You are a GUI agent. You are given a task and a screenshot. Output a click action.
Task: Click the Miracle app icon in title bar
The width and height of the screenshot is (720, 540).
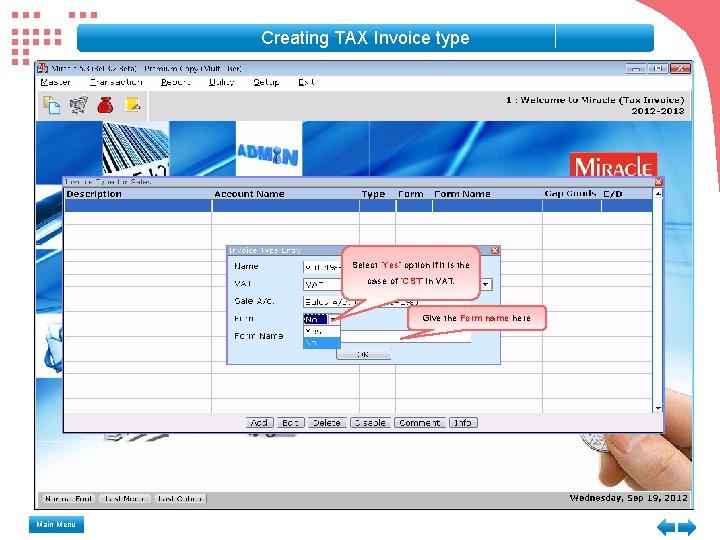43,68
